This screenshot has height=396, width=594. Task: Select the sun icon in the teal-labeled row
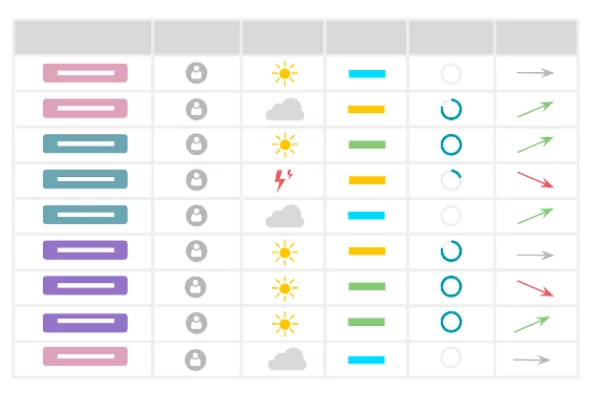284,144
